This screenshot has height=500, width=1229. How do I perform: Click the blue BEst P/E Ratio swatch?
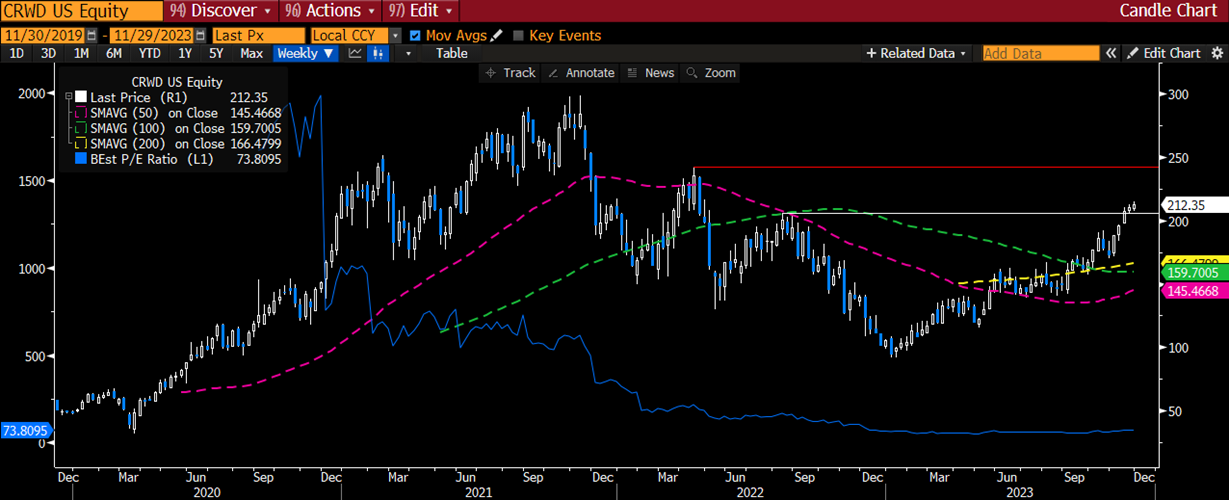(80, 158)
